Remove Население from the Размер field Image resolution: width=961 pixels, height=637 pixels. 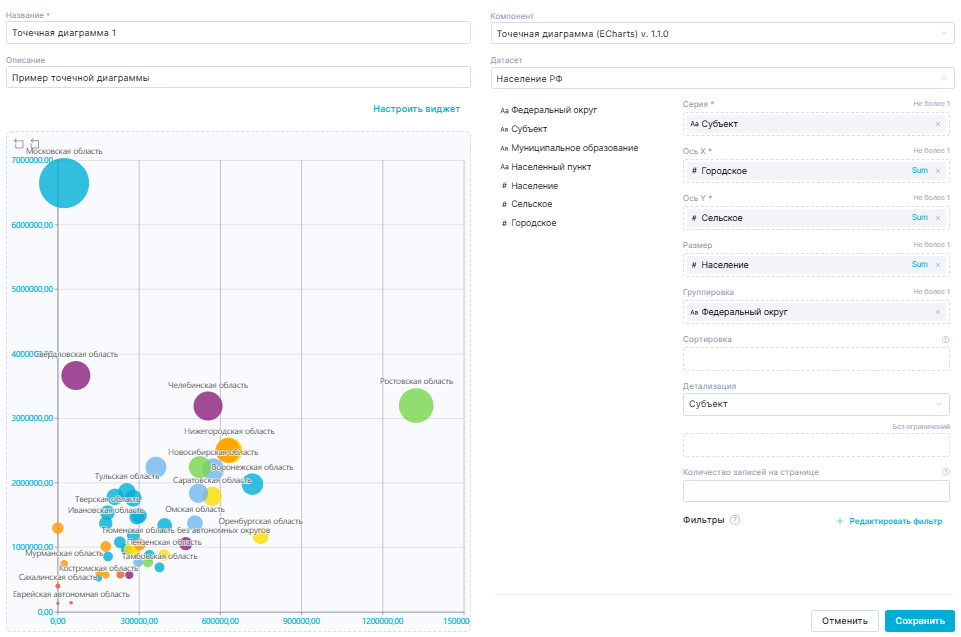coord(937,265)
